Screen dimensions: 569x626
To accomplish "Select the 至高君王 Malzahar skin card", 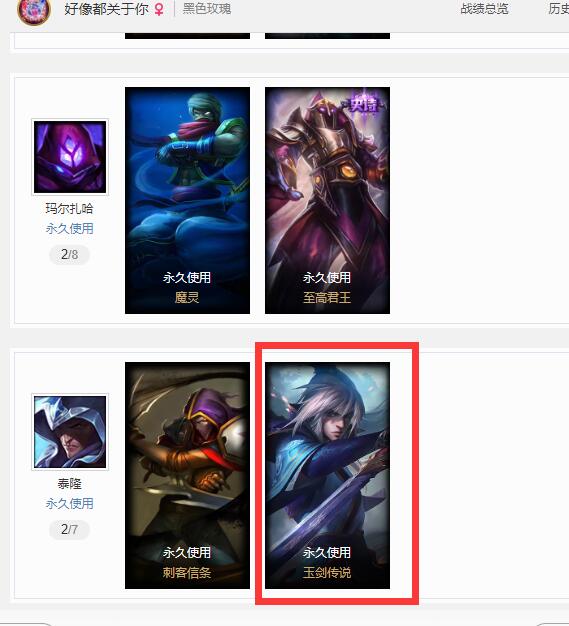I will point(327,200).
